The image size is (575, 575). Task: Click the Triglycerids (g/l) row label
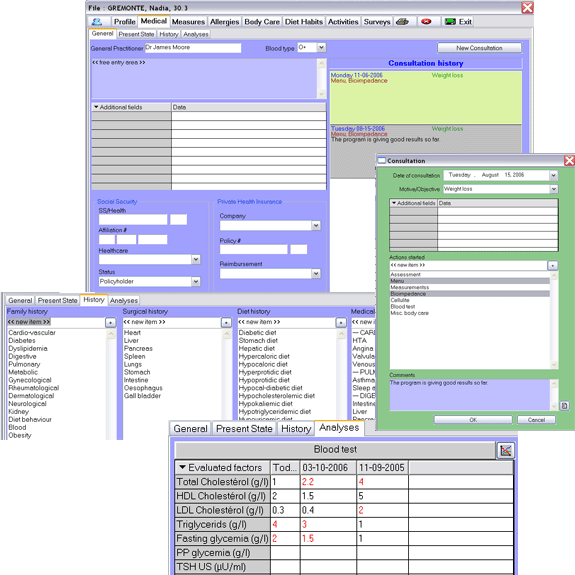[222, 524]
